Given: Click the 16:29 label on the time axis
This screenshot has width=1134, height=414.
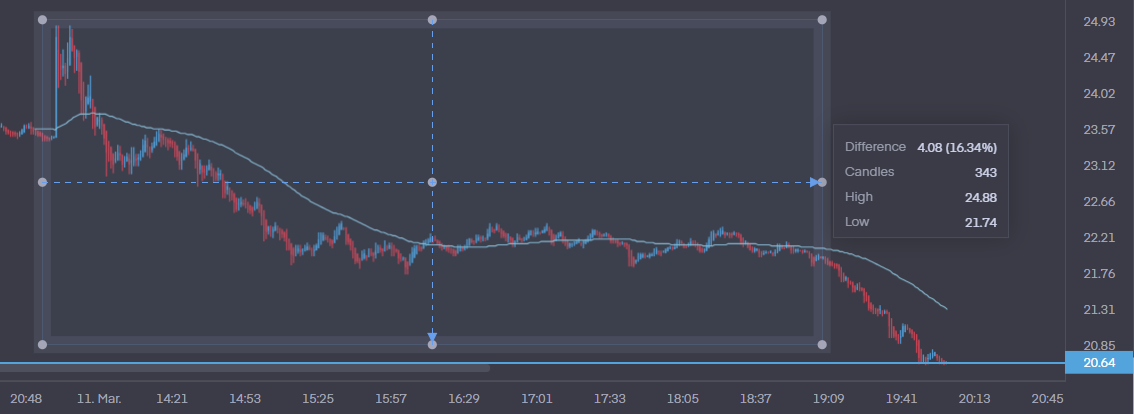Looking at the screenshot, I should click(464, 398).
